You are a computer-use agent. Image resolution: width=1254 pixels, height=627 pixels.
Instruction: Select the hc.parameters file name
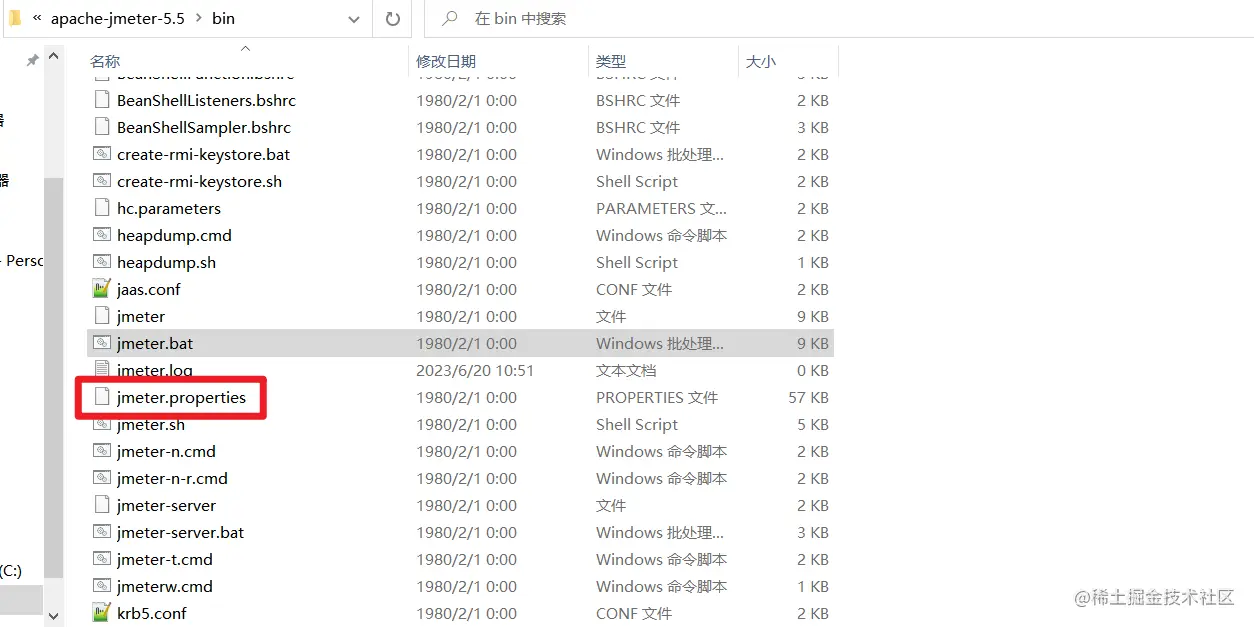(x=169, y=208)
